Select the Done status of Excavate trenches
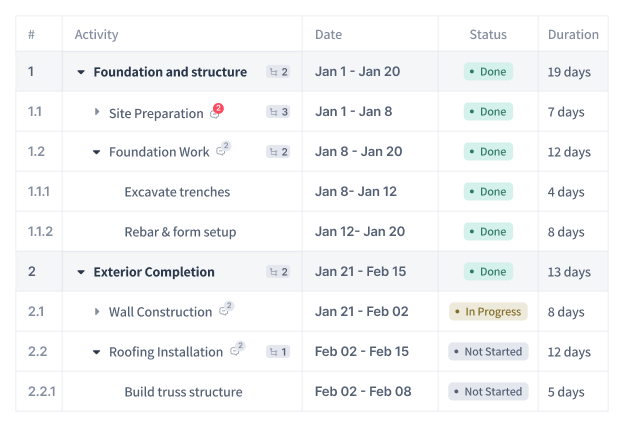This screenshot has height=427, width=624. 488,191
